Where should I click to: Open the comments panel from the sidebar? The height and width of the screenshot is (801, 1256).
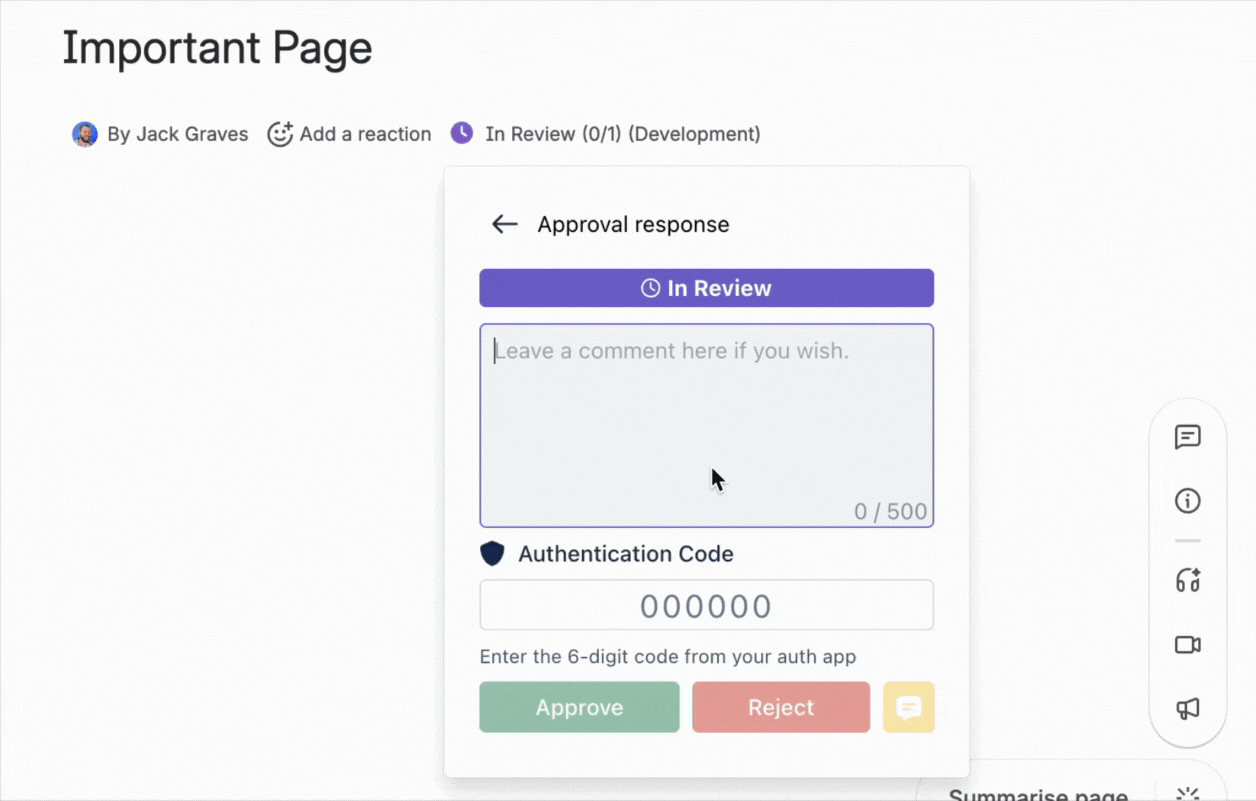(x=1187, y=438)
